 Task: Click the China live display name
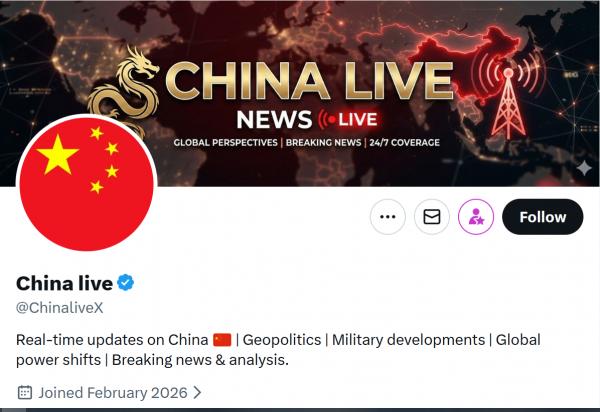coord(64,283)
